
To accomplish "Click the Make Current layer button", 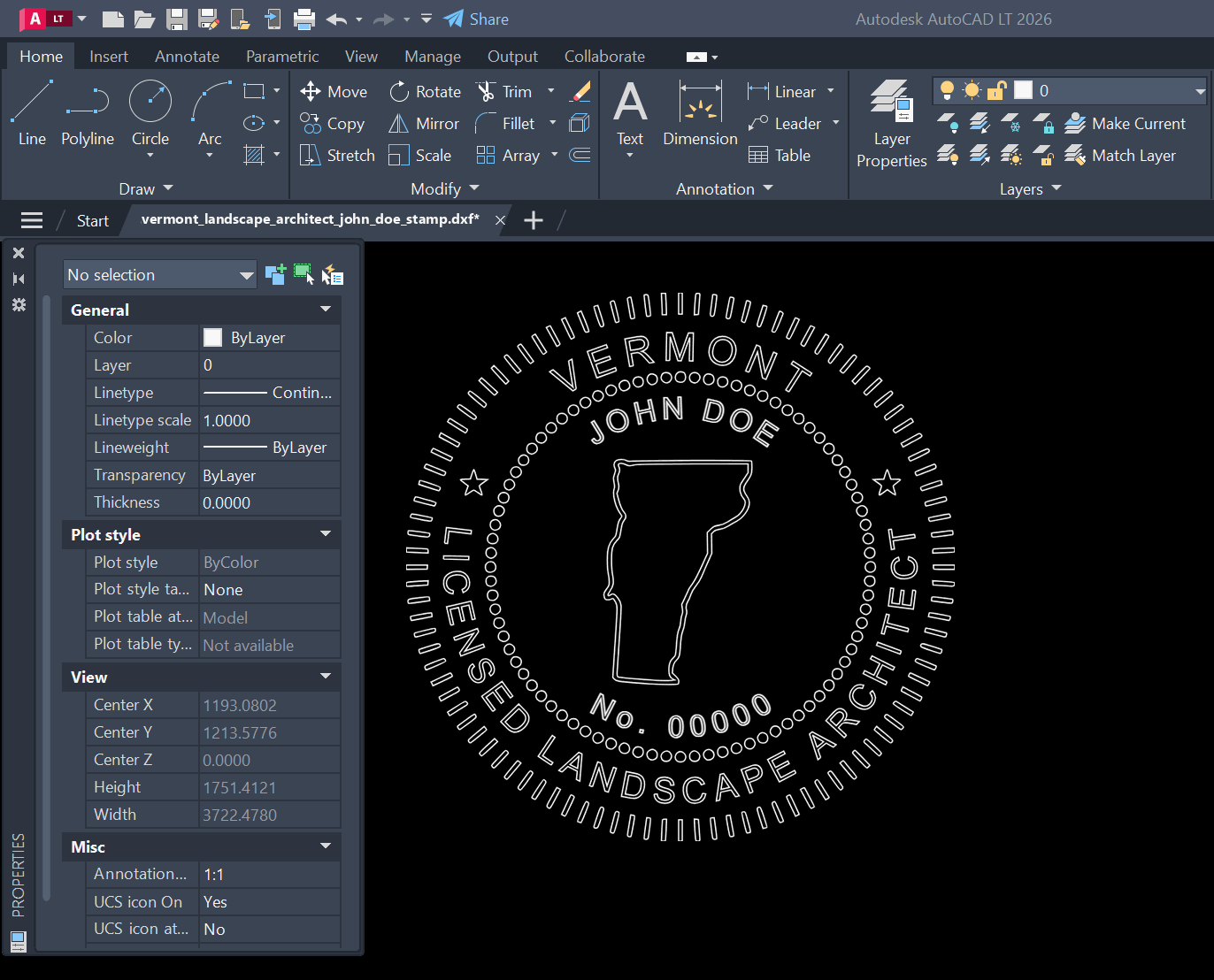I will (x=1125, y=123).
